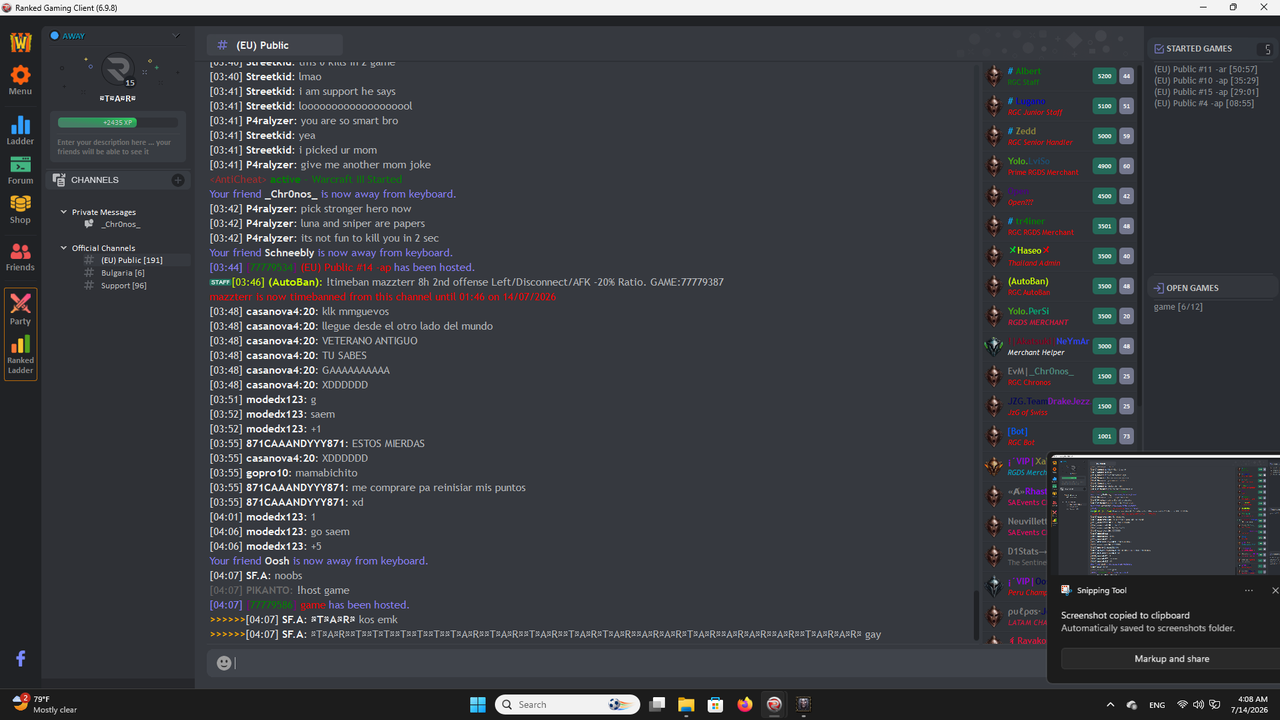Open Task View icon on taskbar

pos(657,704)
